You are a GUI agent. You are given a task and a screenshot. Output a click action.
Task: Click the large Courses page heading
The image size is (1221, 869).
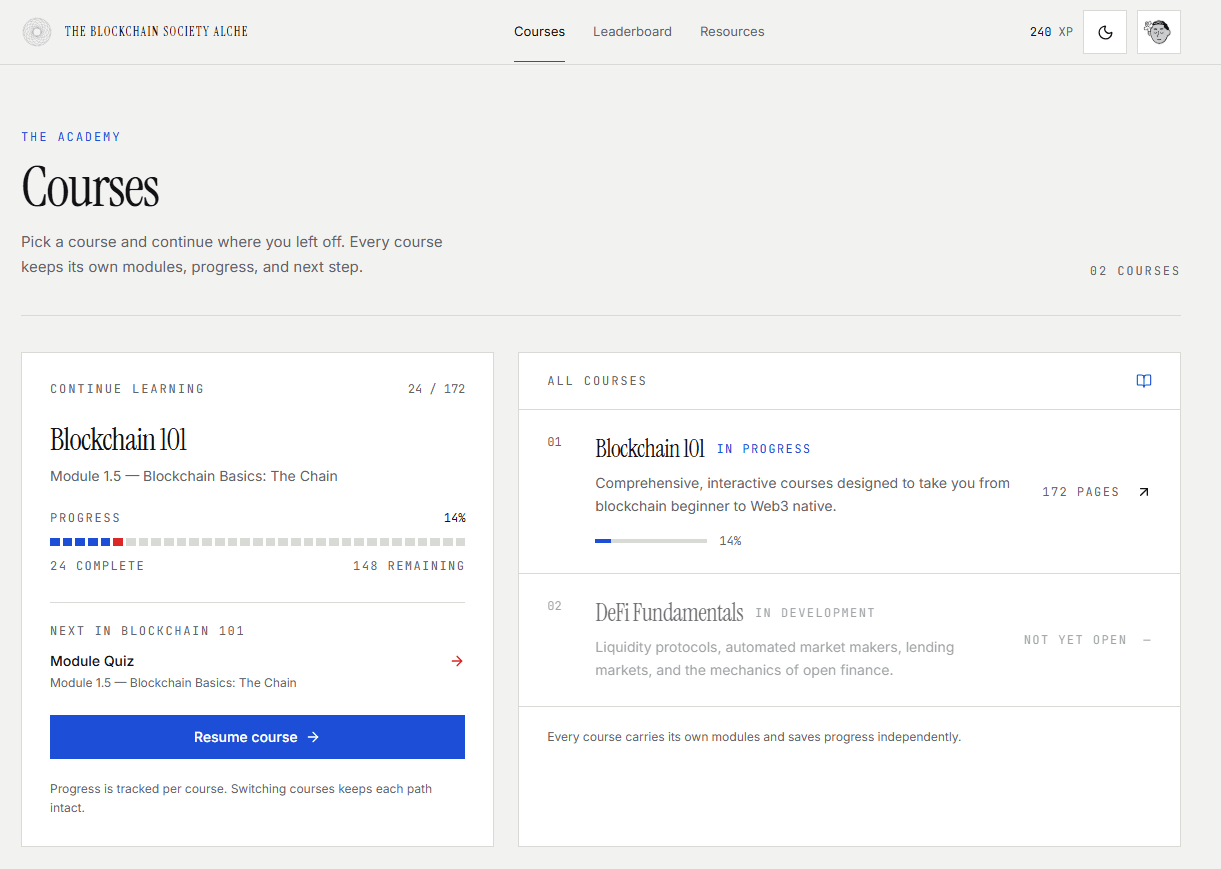tap(90, 187)
